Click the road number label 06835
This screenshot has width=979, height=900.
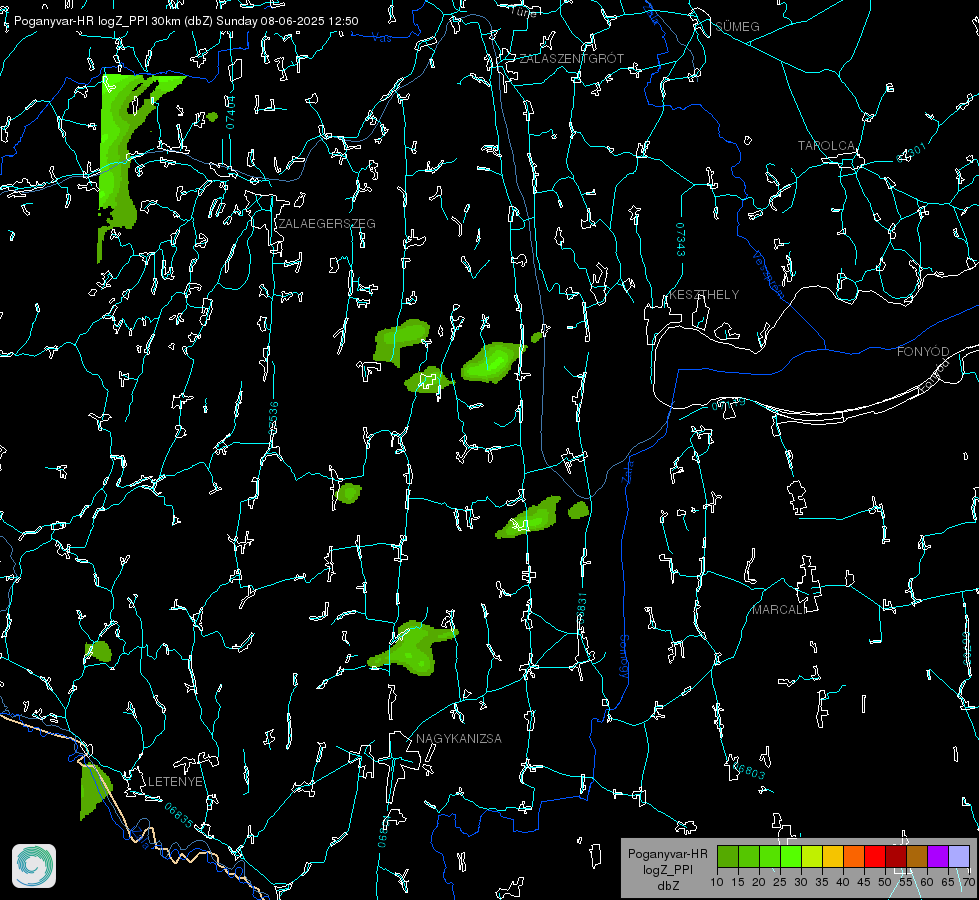pos(179,815)
